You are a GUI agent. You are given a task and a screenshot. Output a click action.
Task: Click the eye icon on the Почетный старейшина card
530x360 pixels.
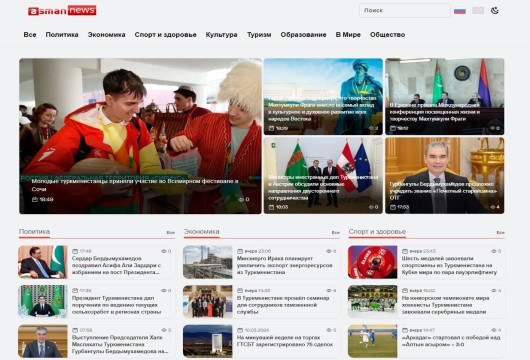click(x=493, y=207)
